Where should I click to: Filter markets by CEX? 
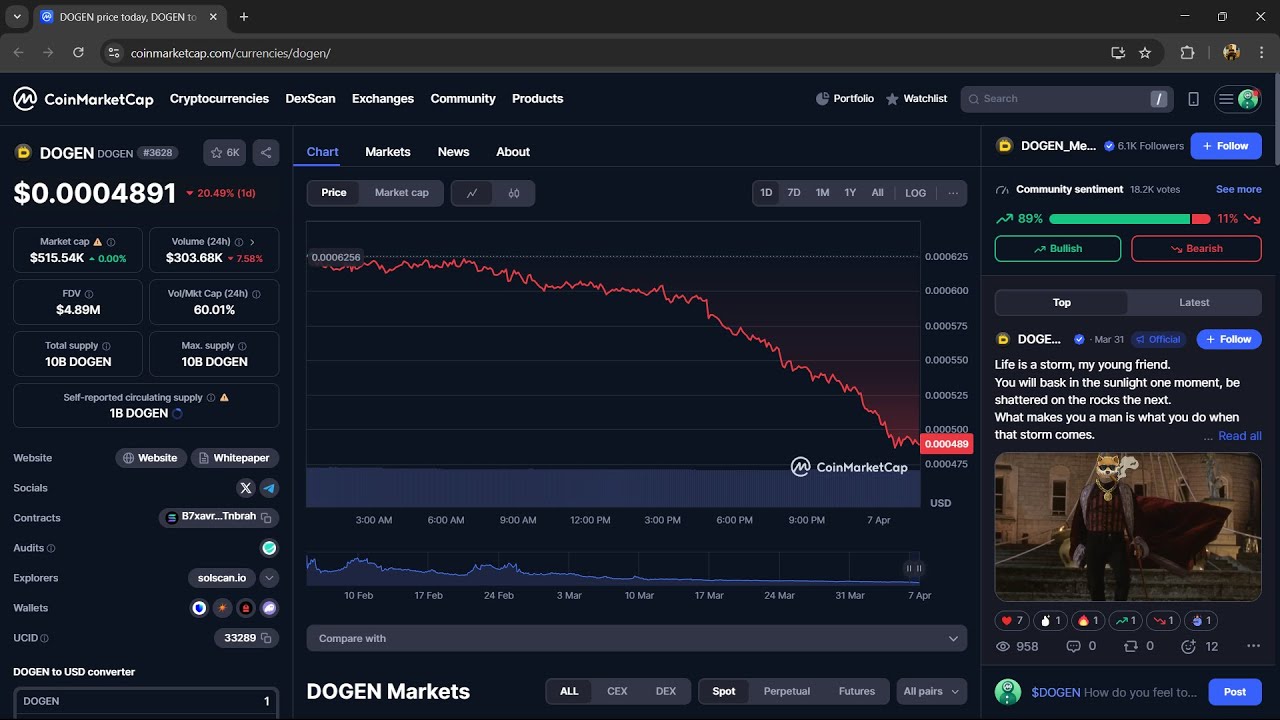coord(617,691)
